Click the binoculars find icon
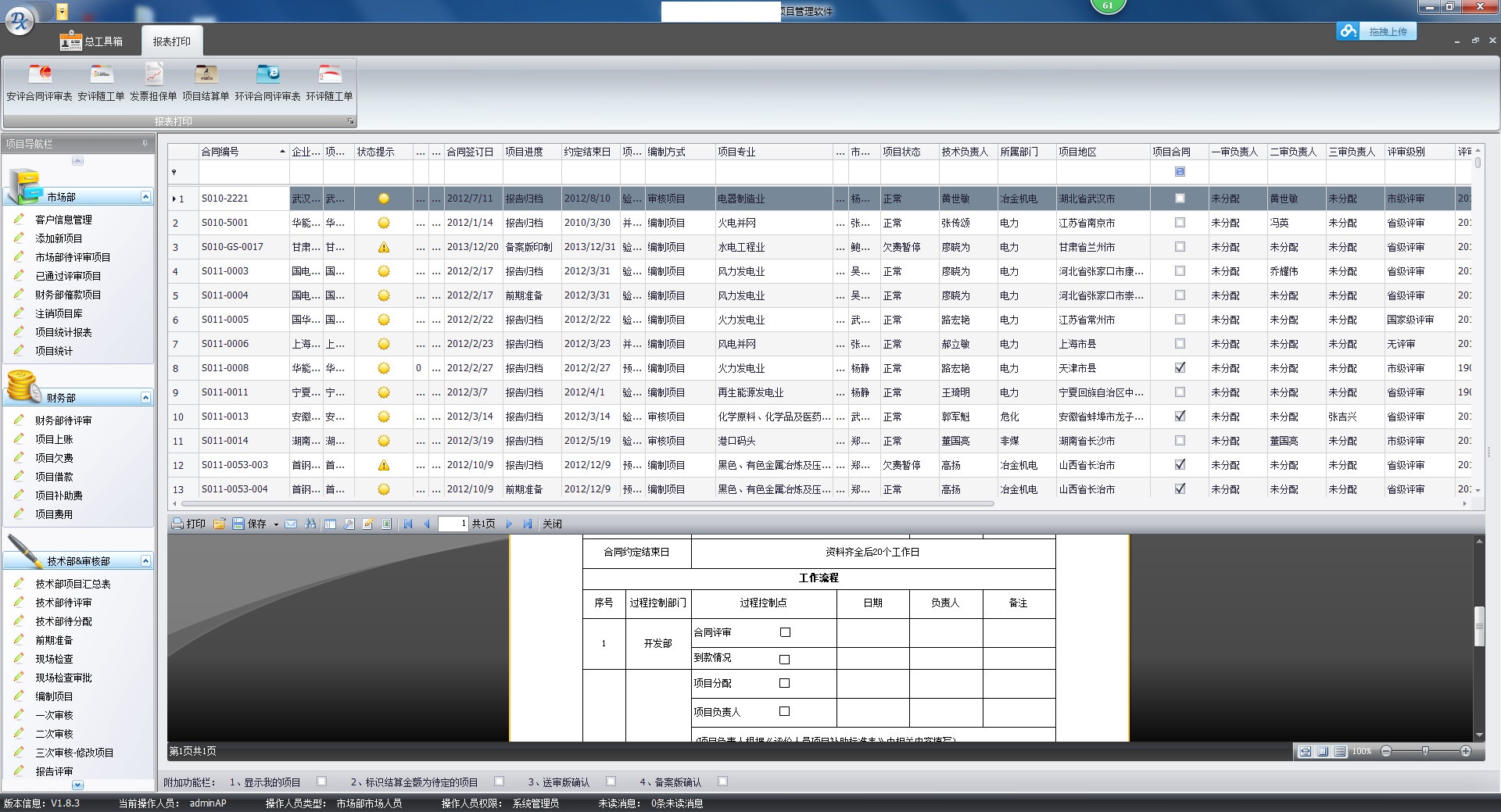 (310, 524)
